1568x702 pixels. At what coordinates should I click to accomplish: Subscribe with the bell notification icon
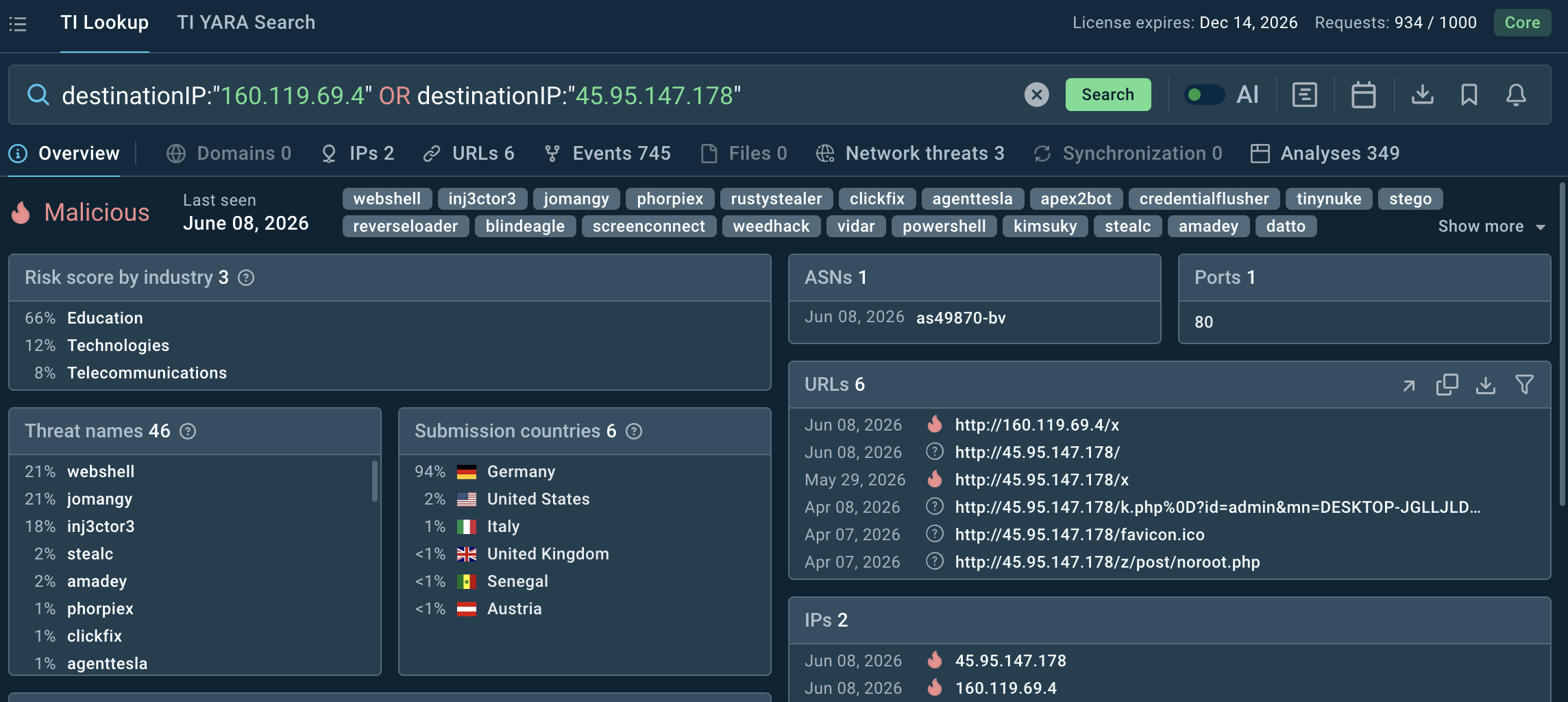[x=1516, y=95]
